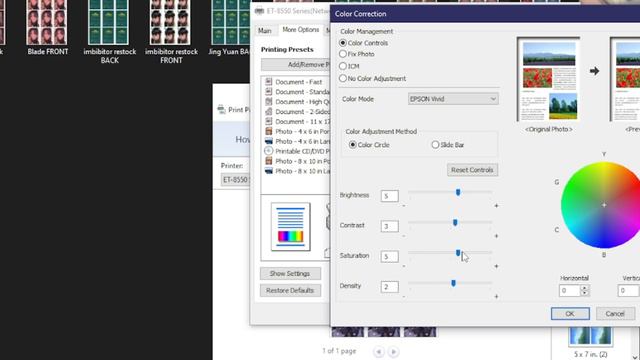Click the minus sign beside Saturation slider
The image size is (640, 360).
point(404,266)
